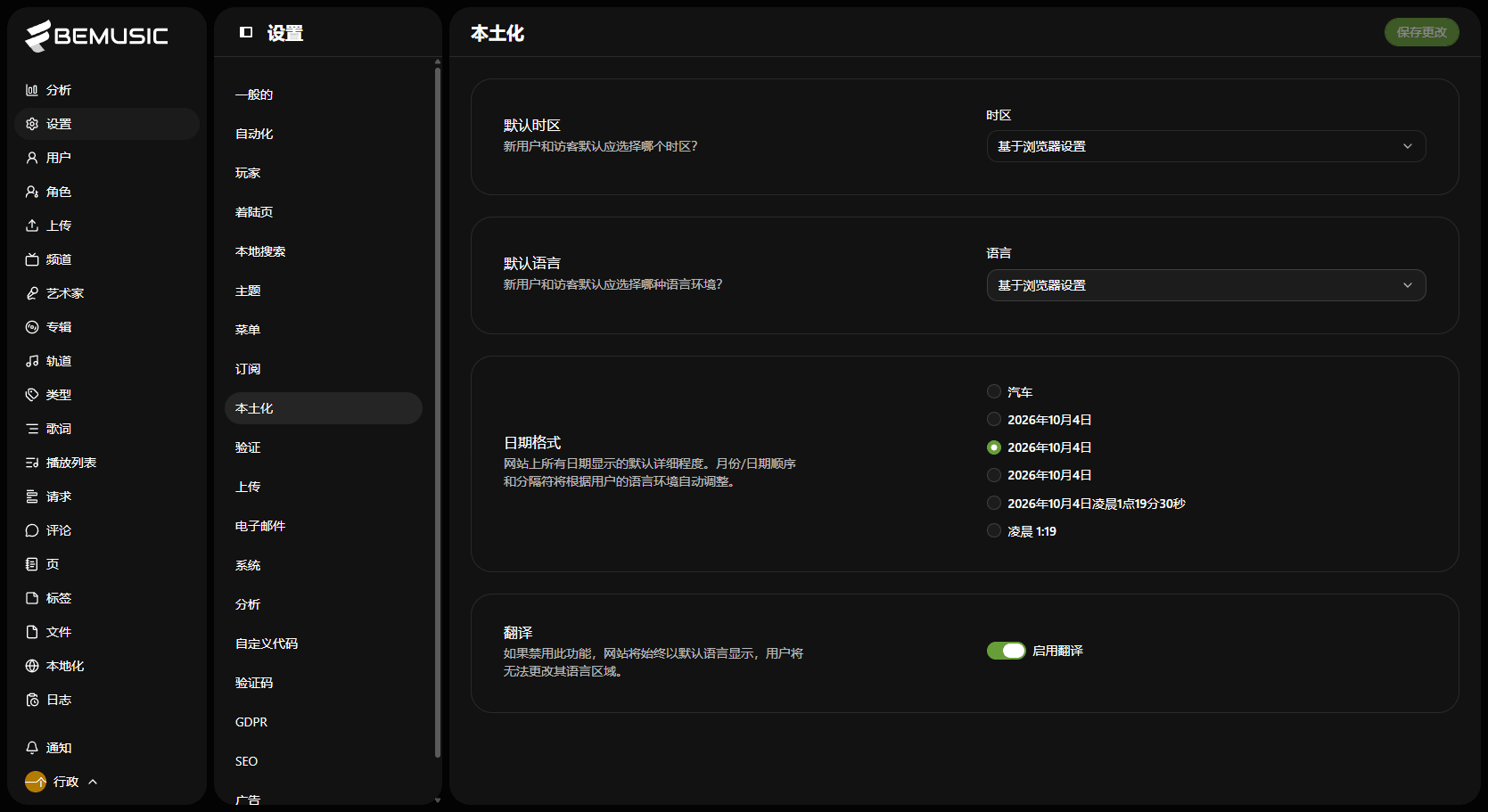Open the 请求 sidebar entry
The height and width of the screenshot is (812, 1488).
[107, 496]
